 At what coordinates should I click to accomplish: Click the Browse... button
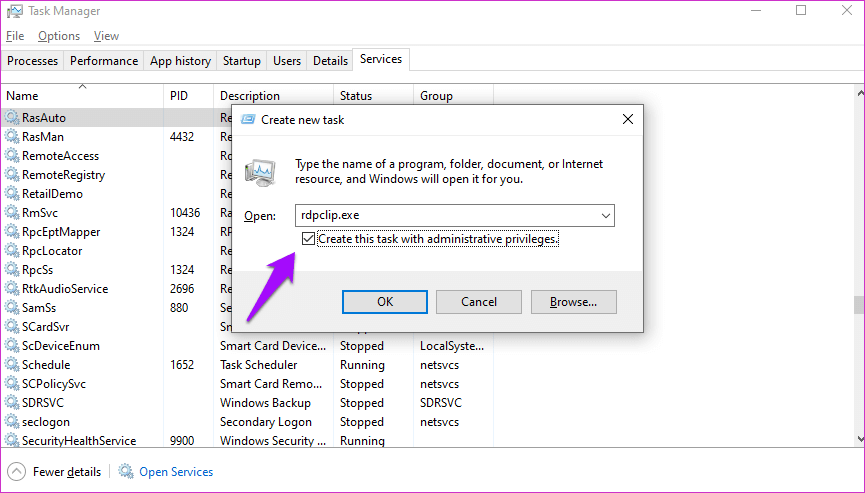573,301
